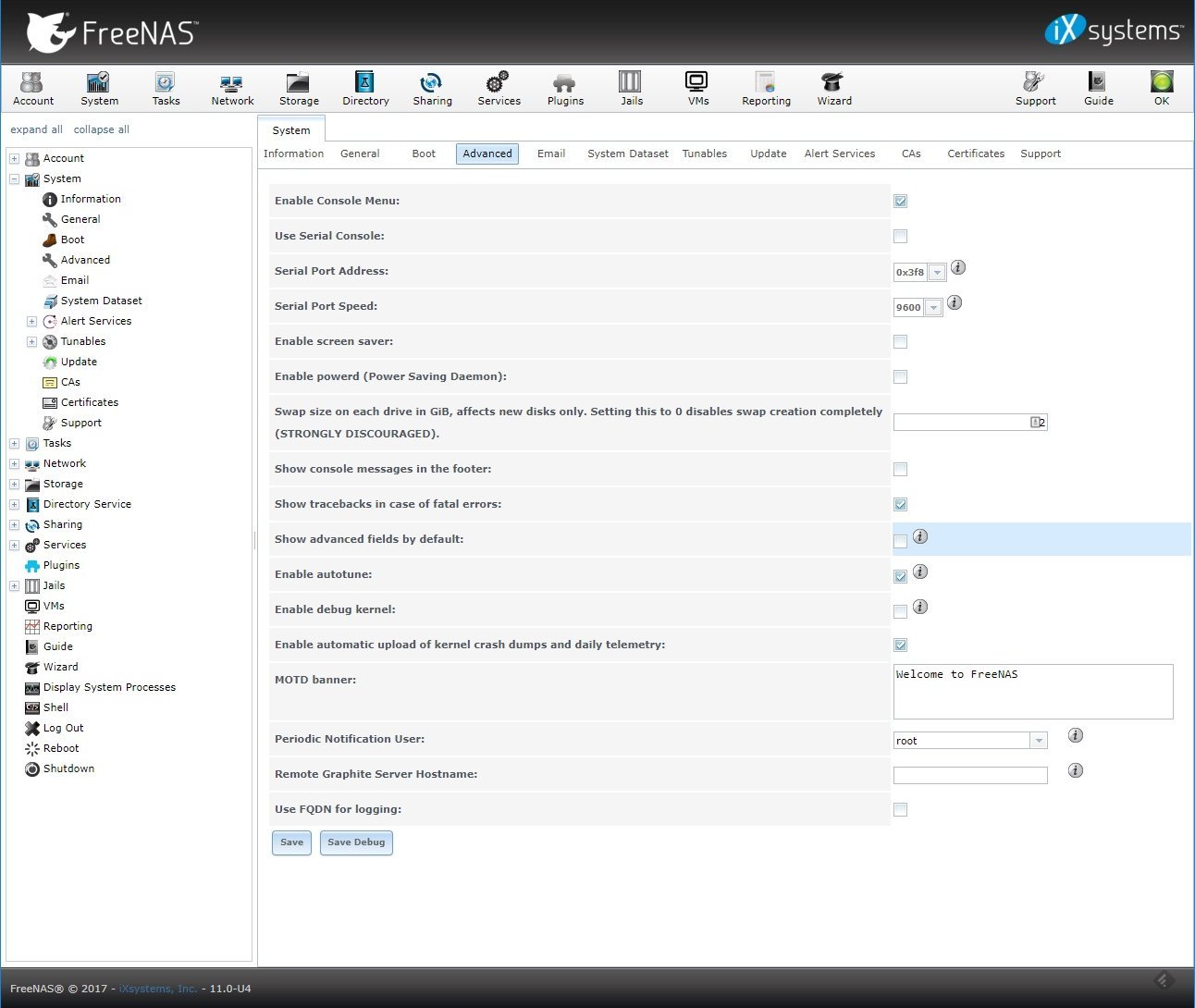Open Storage from the top toolbar
This screenshot has height=1008, width=1195.
[299, 89]
